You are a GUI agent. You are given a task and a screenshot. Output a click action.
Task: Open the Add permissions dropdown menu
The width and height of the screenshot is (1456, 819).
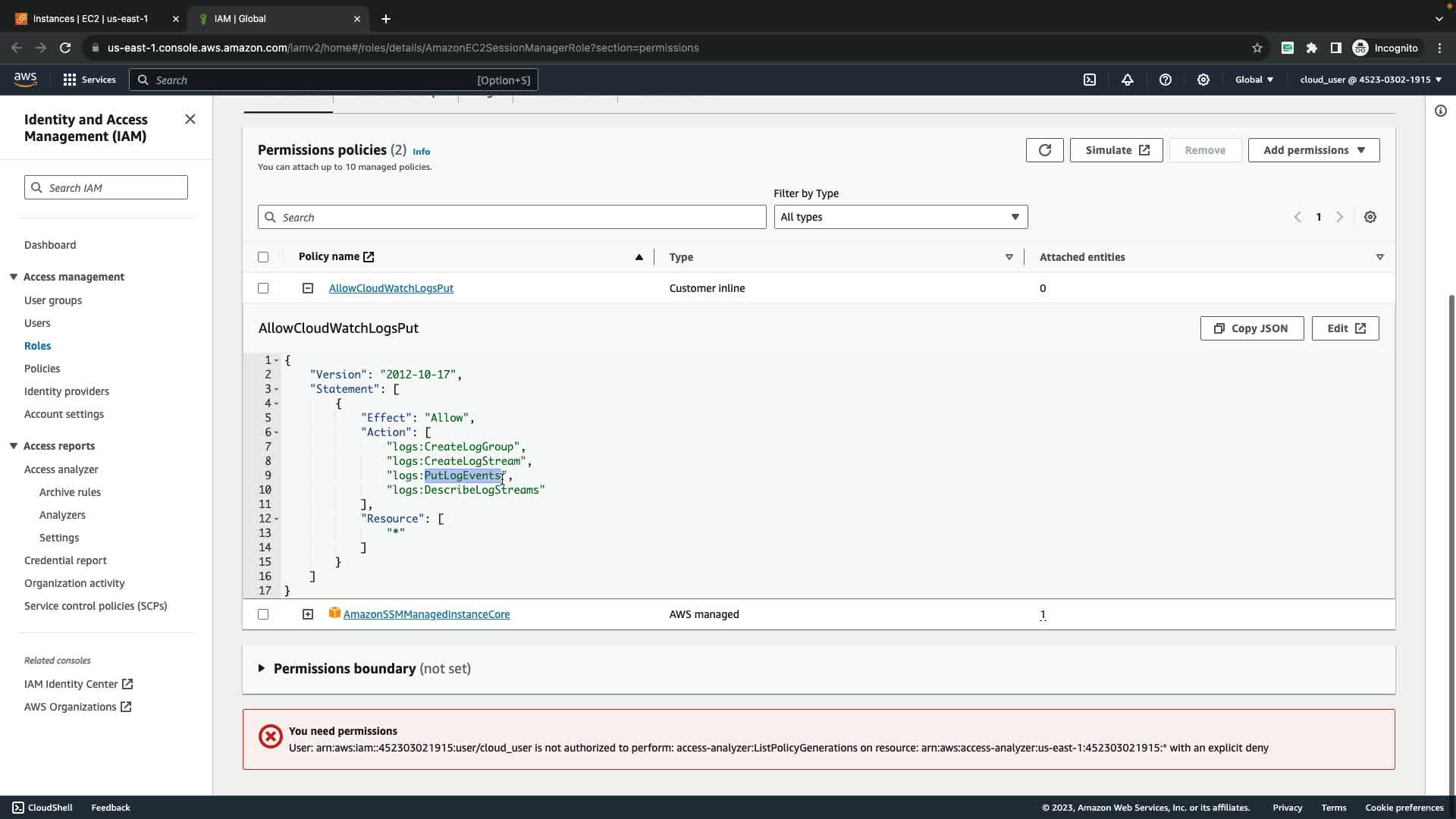(1313, 150)
